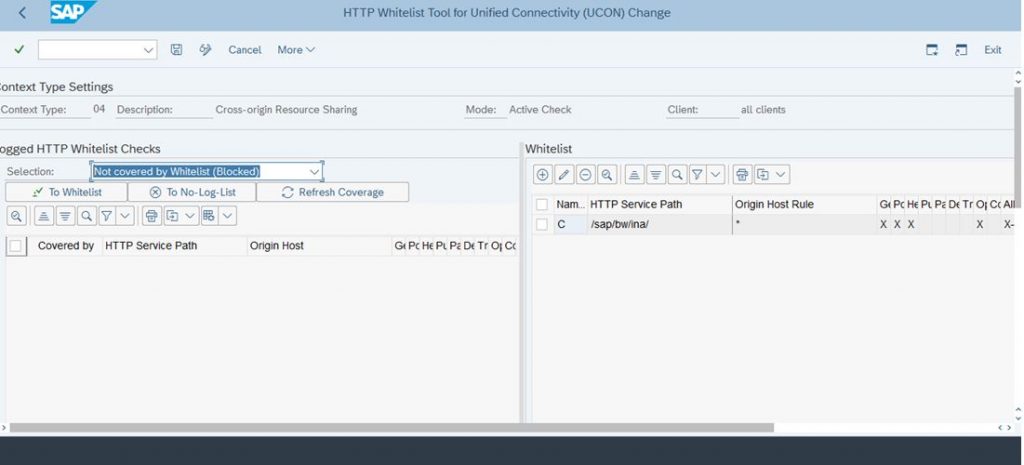This screenshot has height=465, width=1024.
Task: Click the * origin host rule cell
Action: 805,224
